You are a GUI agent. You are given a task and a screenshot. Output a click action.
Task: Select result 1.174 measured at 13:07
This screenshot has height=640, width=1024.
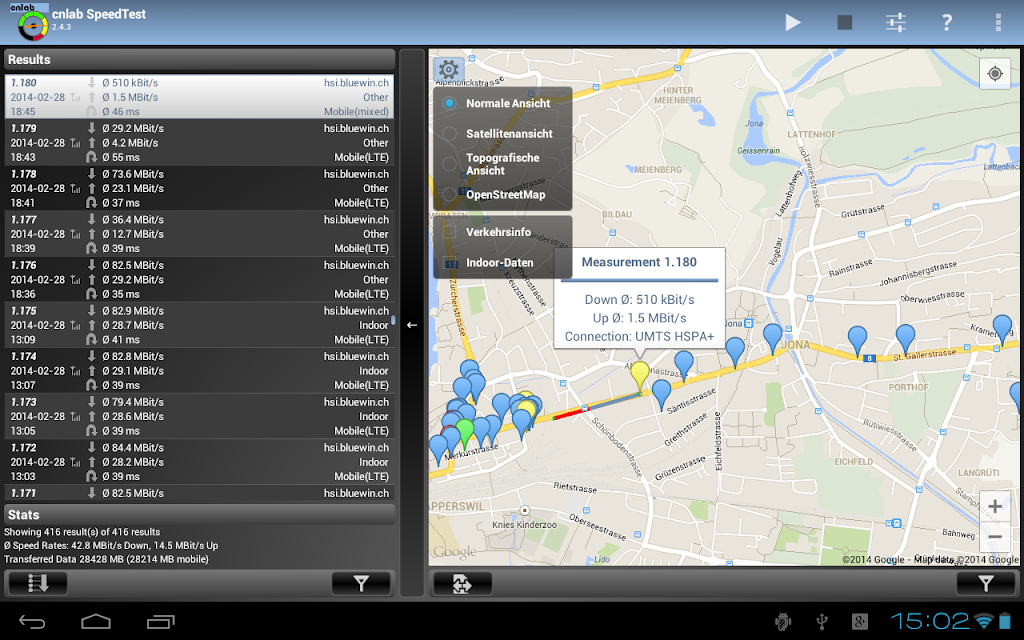(x=199, y=371)
